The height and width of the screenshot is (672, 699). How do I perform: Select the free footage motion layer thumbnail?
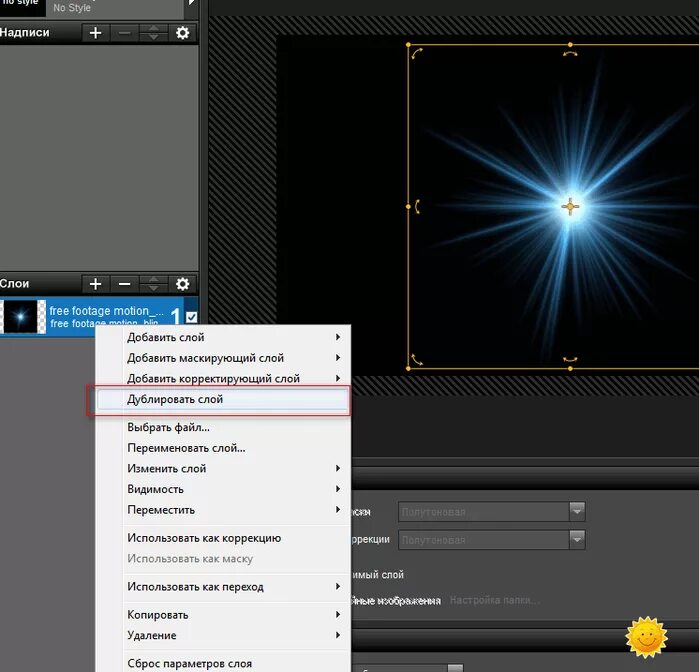[21, 317]
